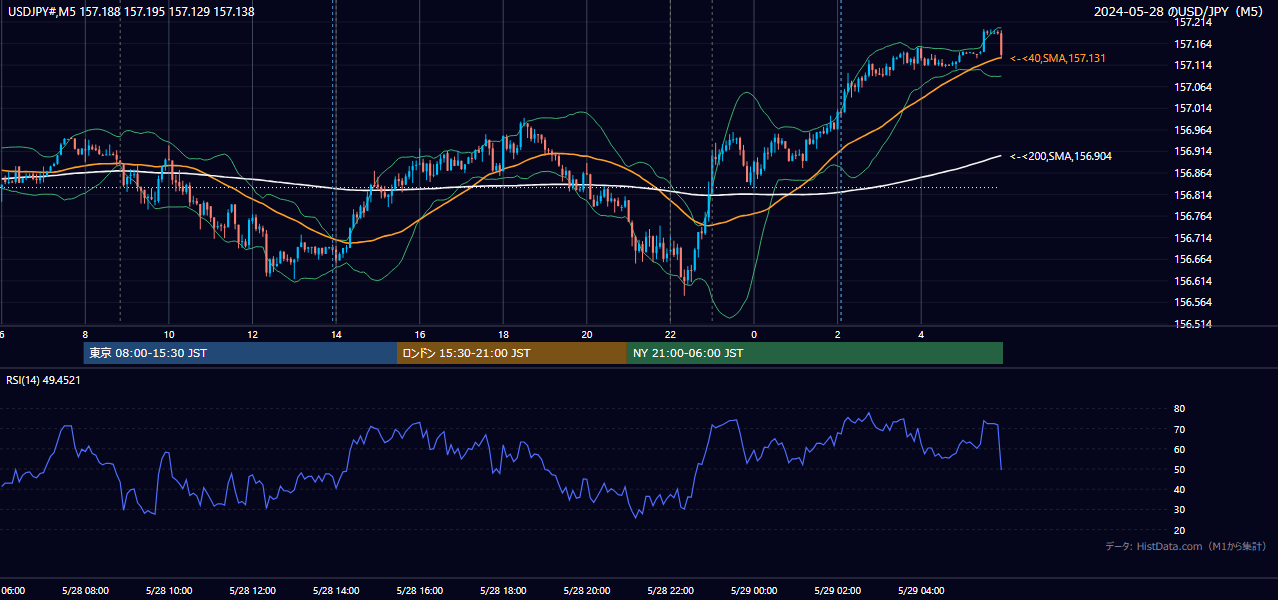Click the 5/28 20:00 date label
Image resolution: width=1278 pixels, height=600 pixels.
(x=587, y=591)
